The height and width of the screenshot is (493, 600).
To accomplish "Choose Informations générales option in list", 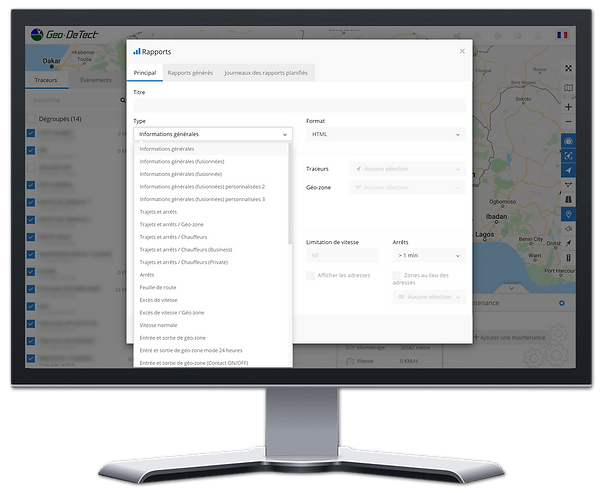I will point(210,149).
